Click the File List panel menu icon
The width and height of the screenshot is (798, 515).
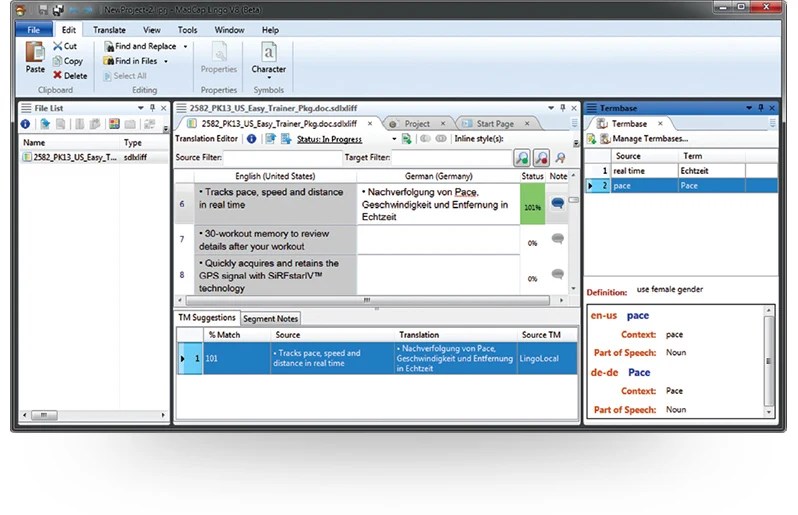coord(26,108)
